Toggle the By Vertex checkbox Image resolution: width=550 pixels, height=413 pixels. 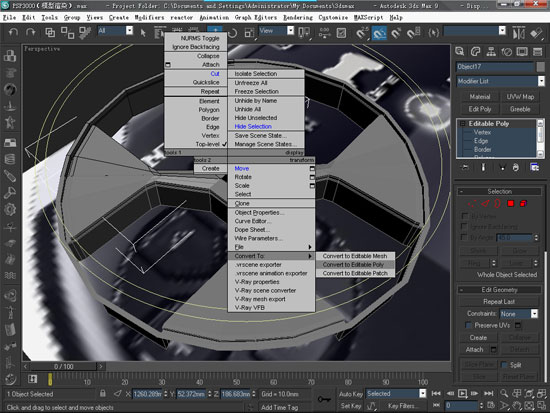pyautogui.click(x=464, y=215)
